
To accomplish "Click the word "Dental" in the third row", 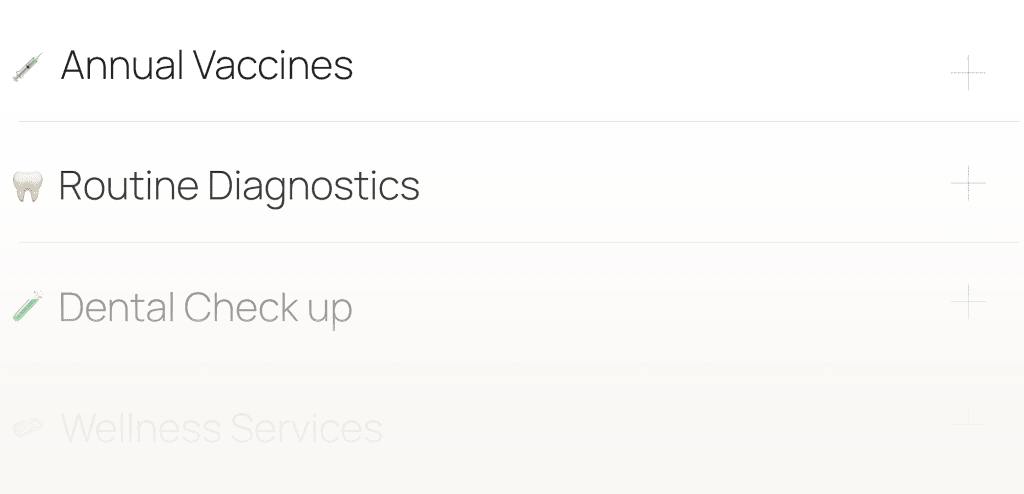I will 116,307.
